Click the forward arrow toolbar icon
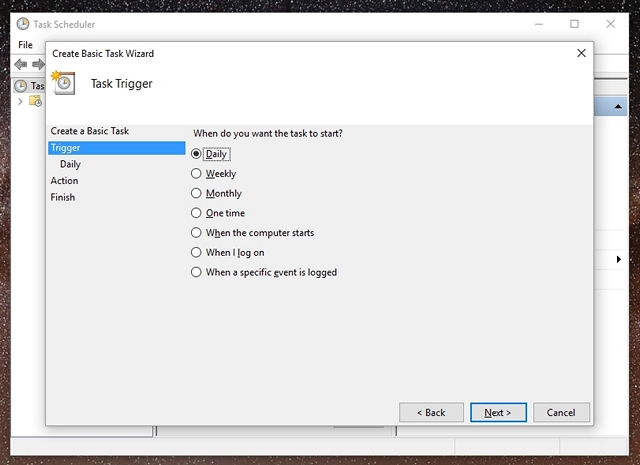This screenshot has height=465, width=640. (38, 65)
